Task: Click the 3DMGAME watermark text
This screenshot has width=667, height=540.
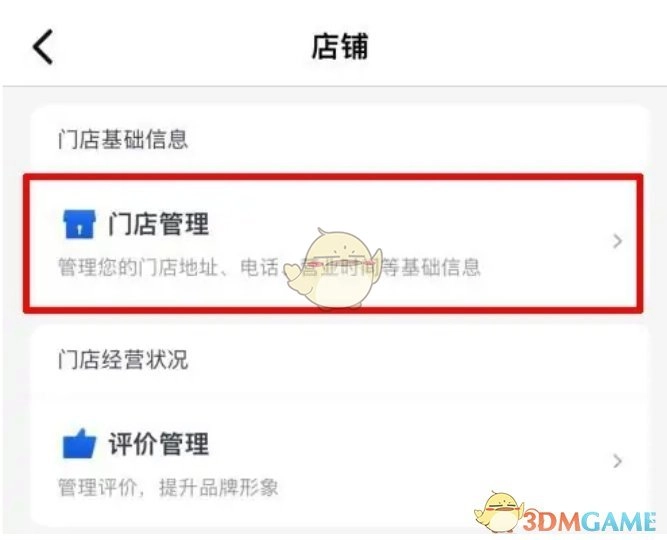Action: pyautogui.click(x=590, y=520)
